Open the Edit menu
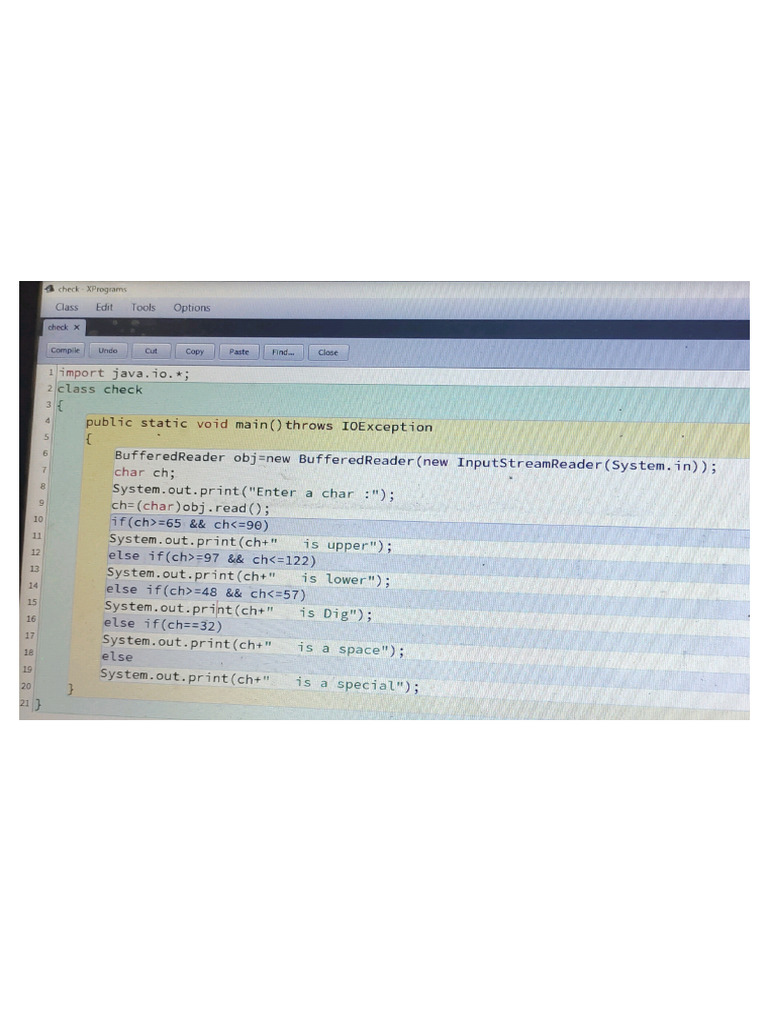Viewport: 768px width, 1024px height. point(104,307)
